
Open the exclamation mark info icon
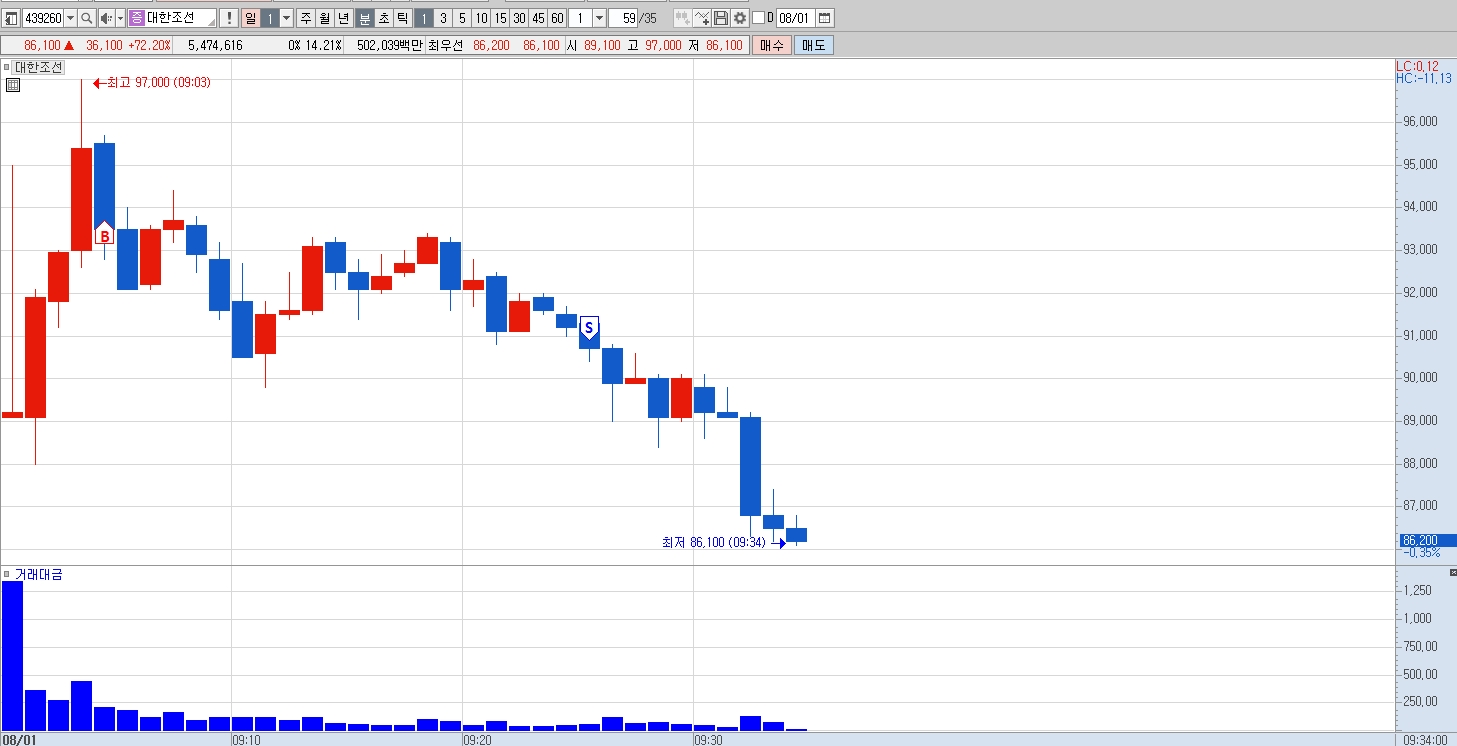pyautogui.click(x=229, y=18)
